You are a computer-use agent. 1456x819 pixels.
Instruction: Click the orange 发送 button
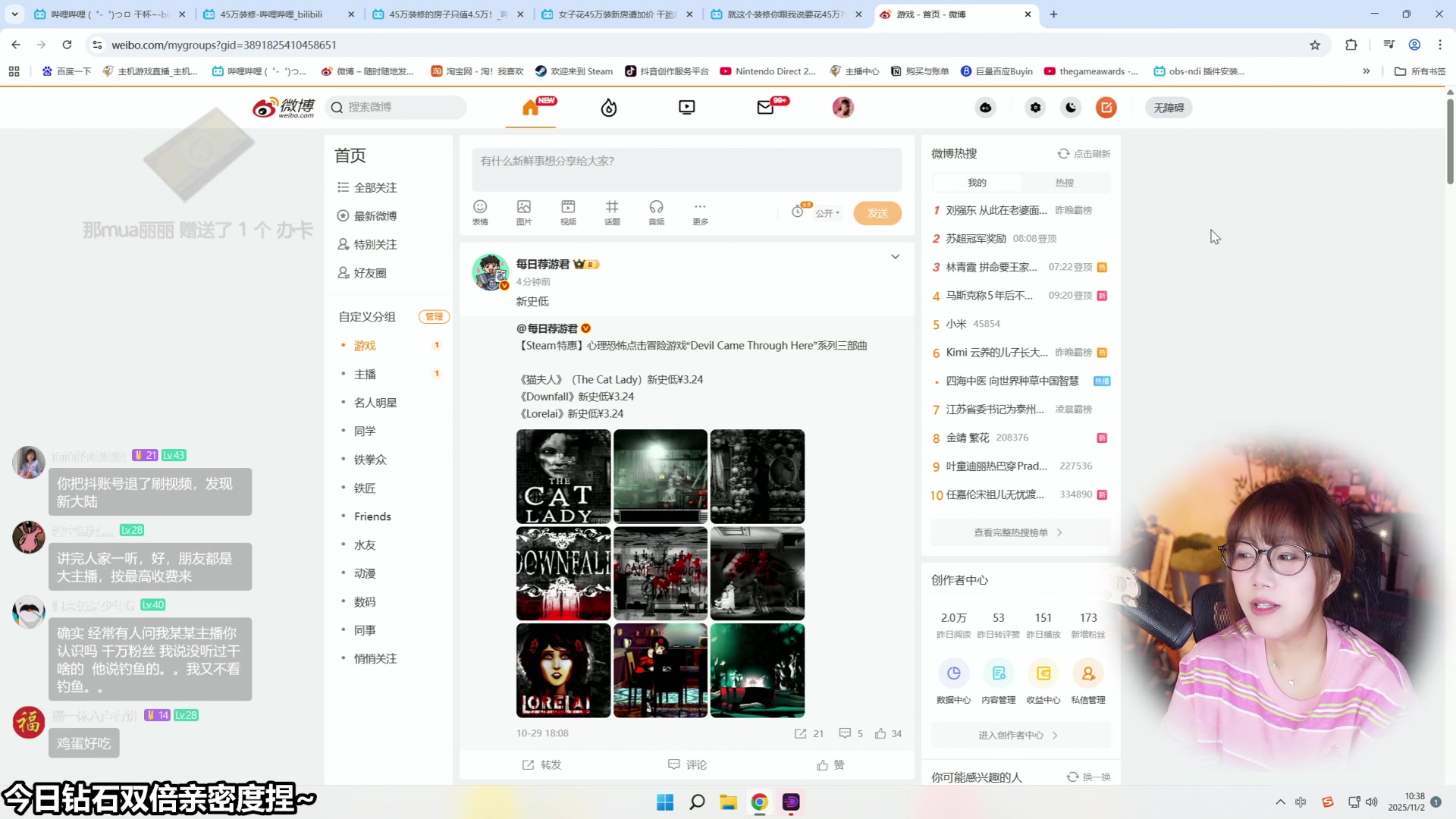[877, 213]
